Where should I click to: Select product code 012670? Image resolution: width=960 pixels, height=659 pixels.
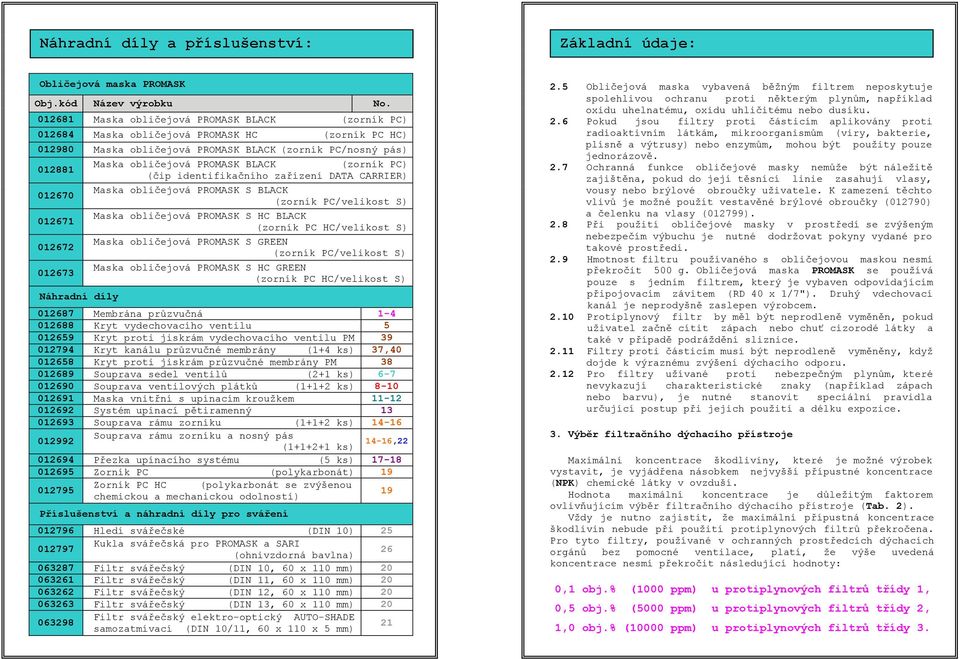pos(56,195)
